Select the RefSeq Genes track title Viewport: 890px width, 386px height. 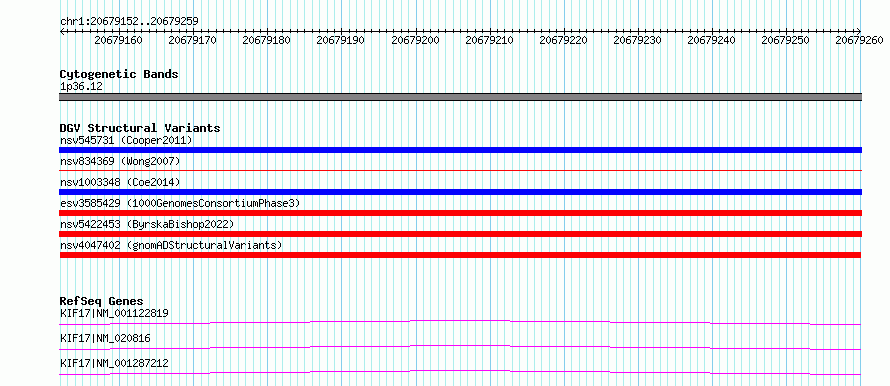click(x=102, y=301)
